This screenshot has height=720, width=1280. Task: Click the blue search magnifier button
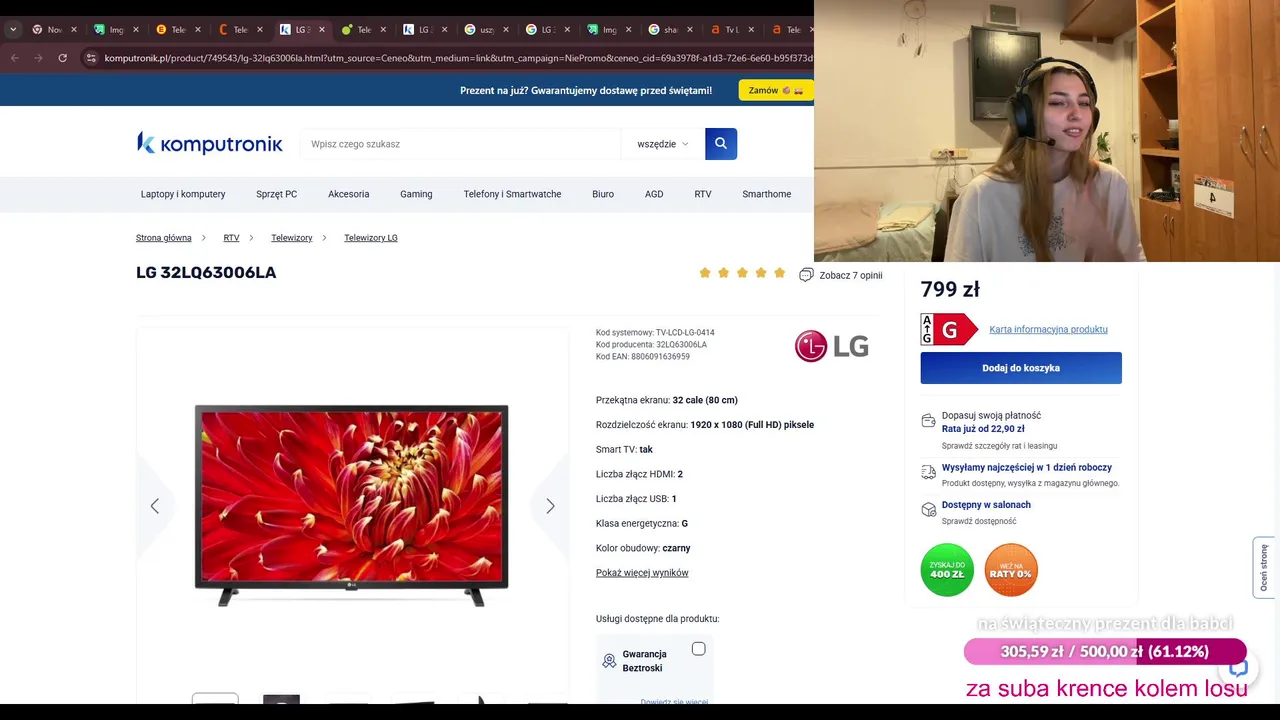coord(721,144)
